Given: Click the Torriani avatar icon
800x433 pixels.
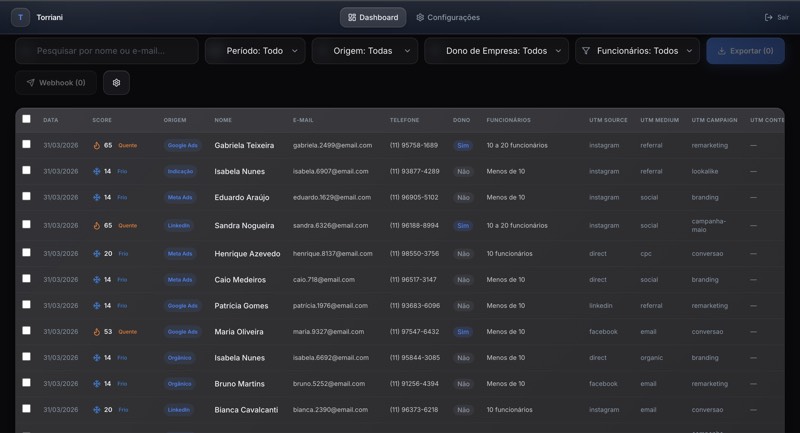Looking at the screenshot, I should pyautogui.click(x=20, y=17).
